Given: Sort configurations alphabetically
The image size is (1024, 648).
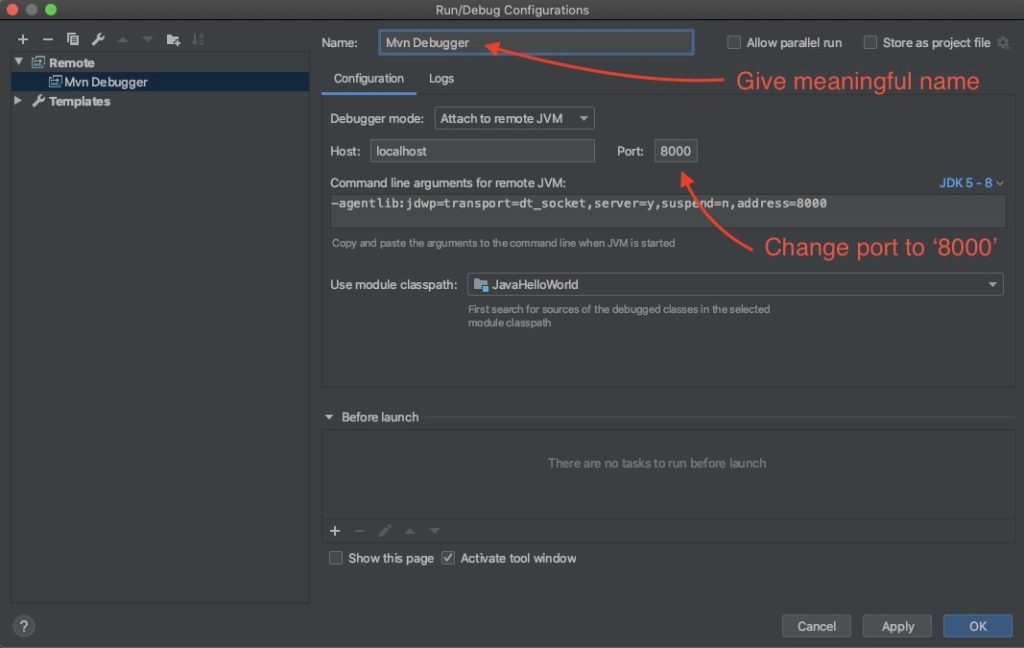Looking at the screenshot, I should pos(198,39).
